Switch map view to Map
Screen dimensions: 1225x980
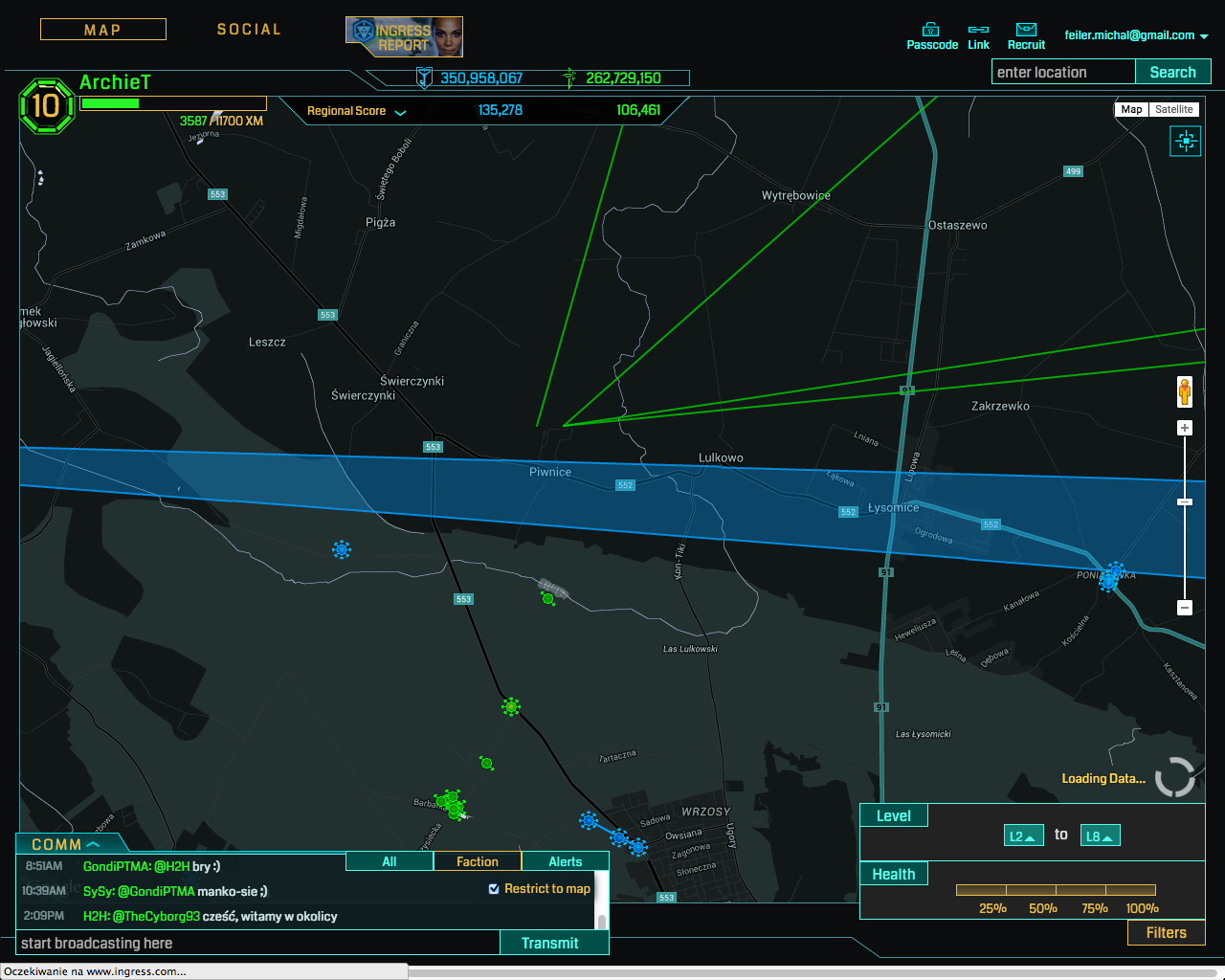(1131, 109)
